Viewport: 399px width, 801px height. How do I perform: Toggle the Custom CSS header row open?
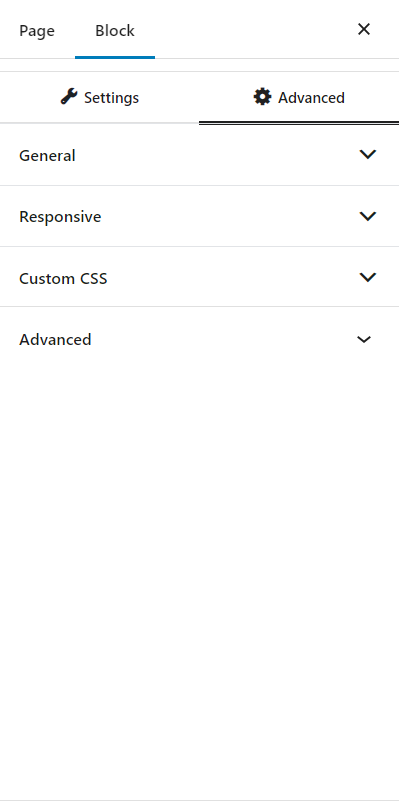click(x=199, y=277)
